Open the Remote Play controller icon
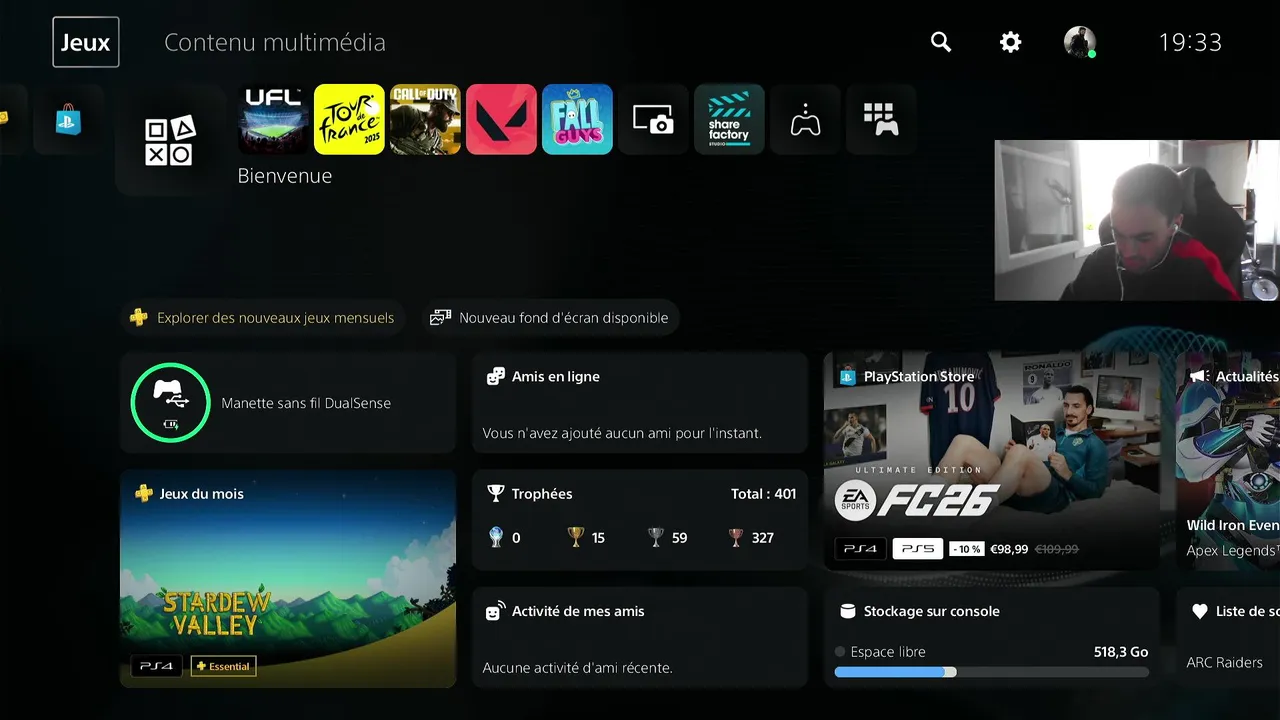1280x720 pixels. [805, 119]
